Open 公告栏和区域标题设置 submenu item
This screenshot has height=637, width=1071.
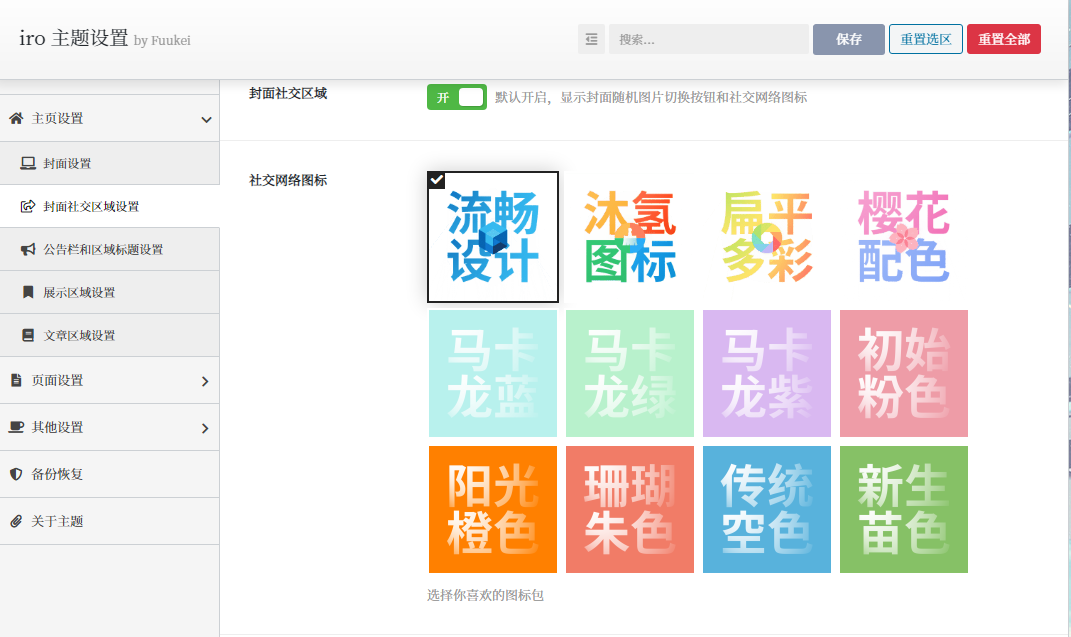tap(109, 249)
